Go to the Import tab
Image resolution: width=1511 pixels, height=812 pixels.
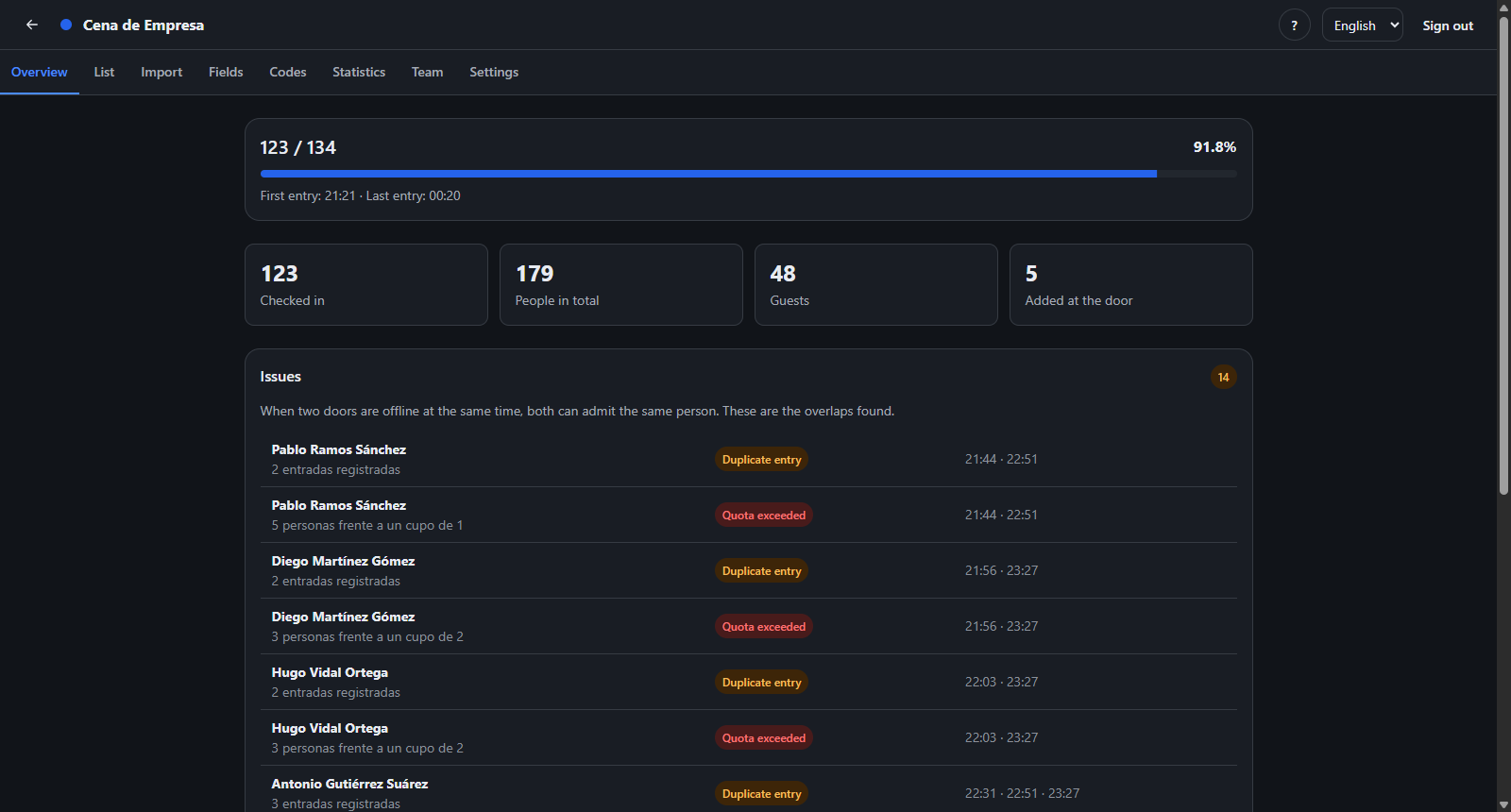pyautogui.click(x=161, y=72)
